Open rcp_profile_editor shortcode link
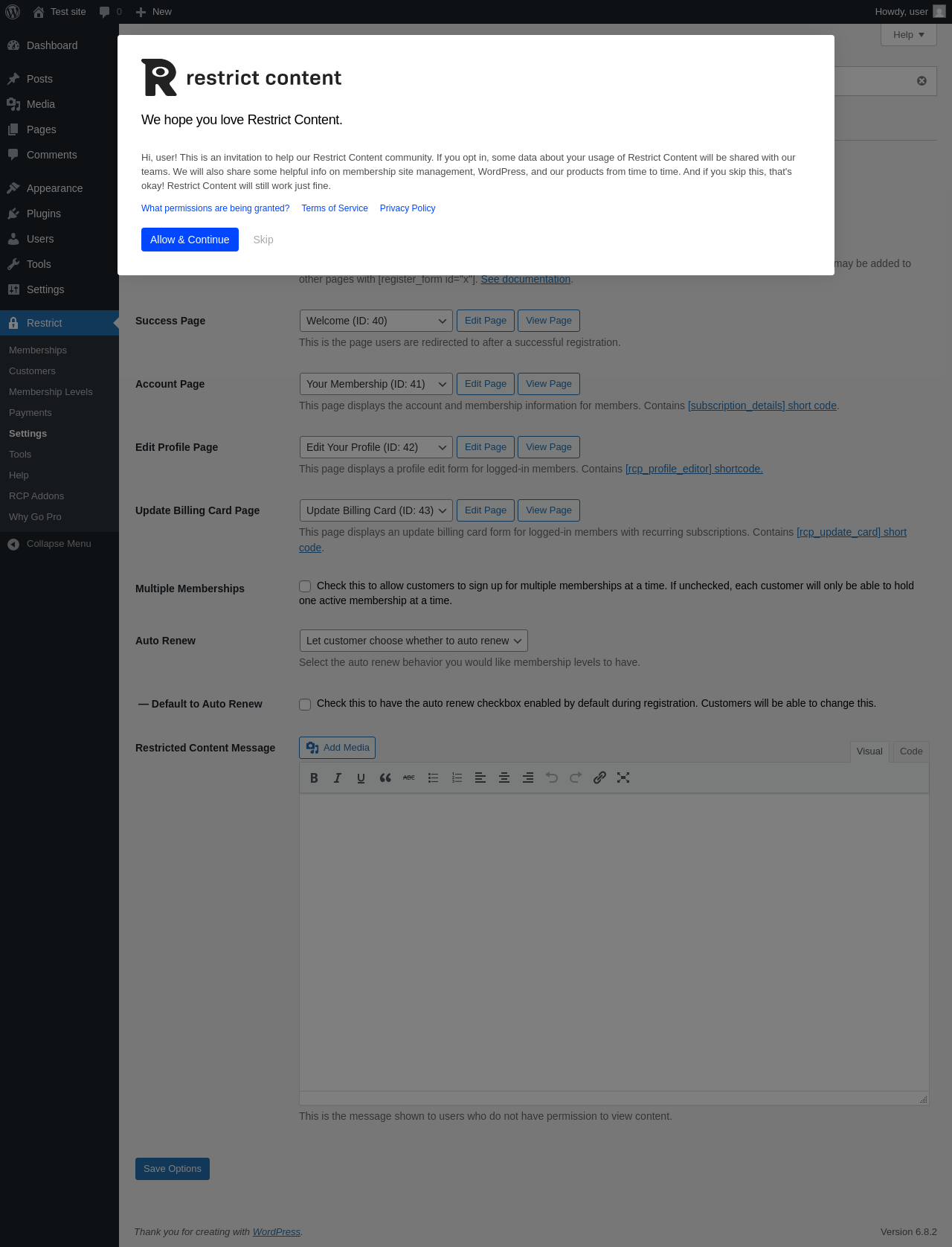 694,469
